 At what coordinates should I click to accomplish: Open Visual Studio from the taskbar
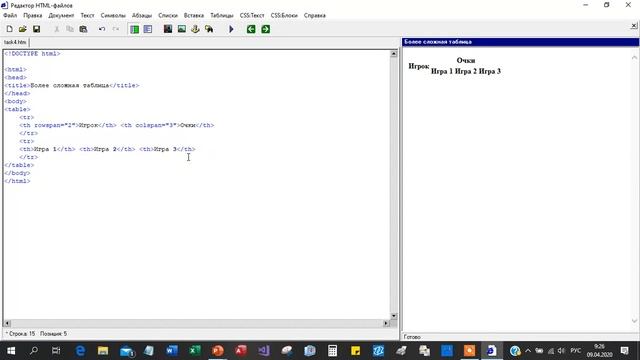tap(264, 351)
